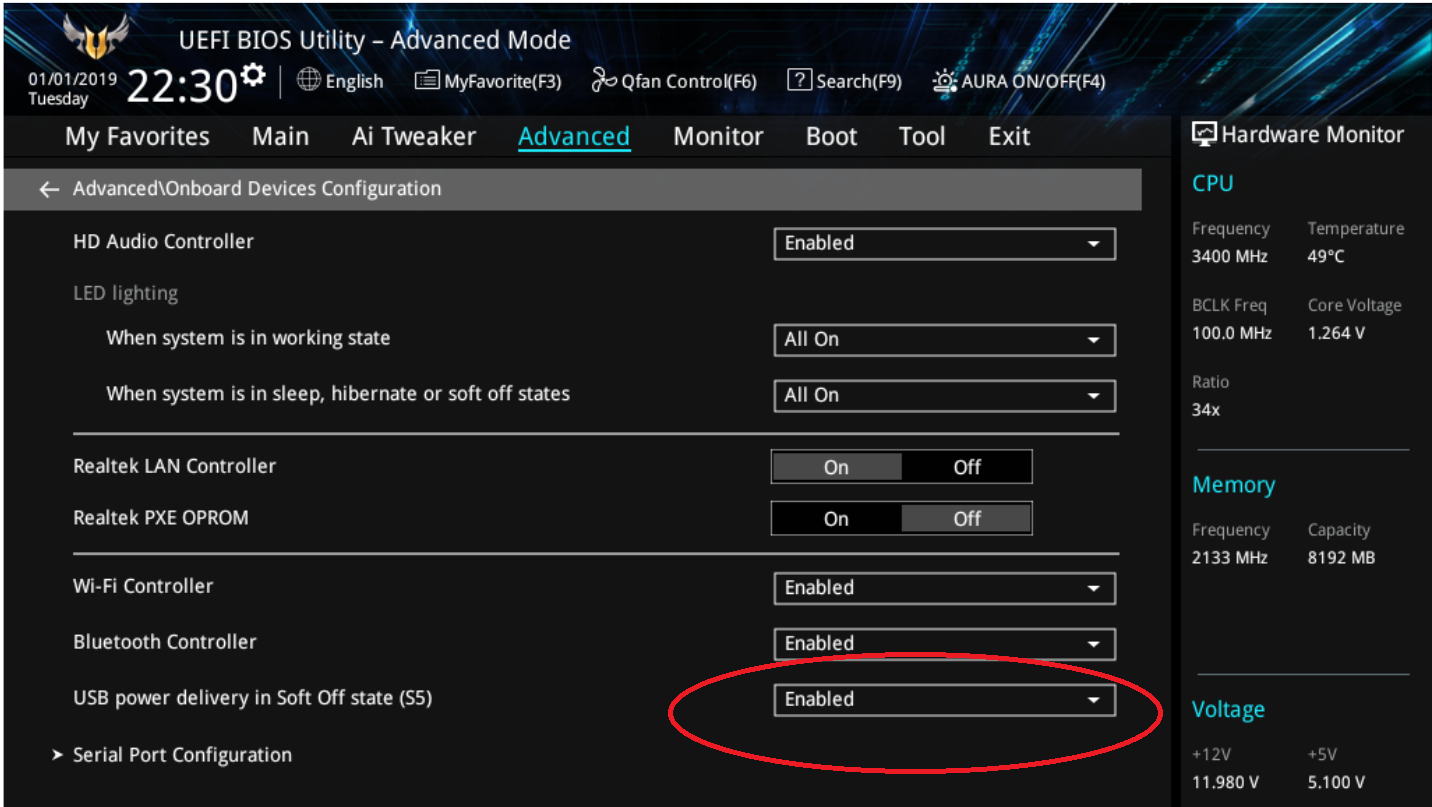Click the globe language icon
Image resolution: width=1432 pixels, height=807 pixels.
pos(309,80)
